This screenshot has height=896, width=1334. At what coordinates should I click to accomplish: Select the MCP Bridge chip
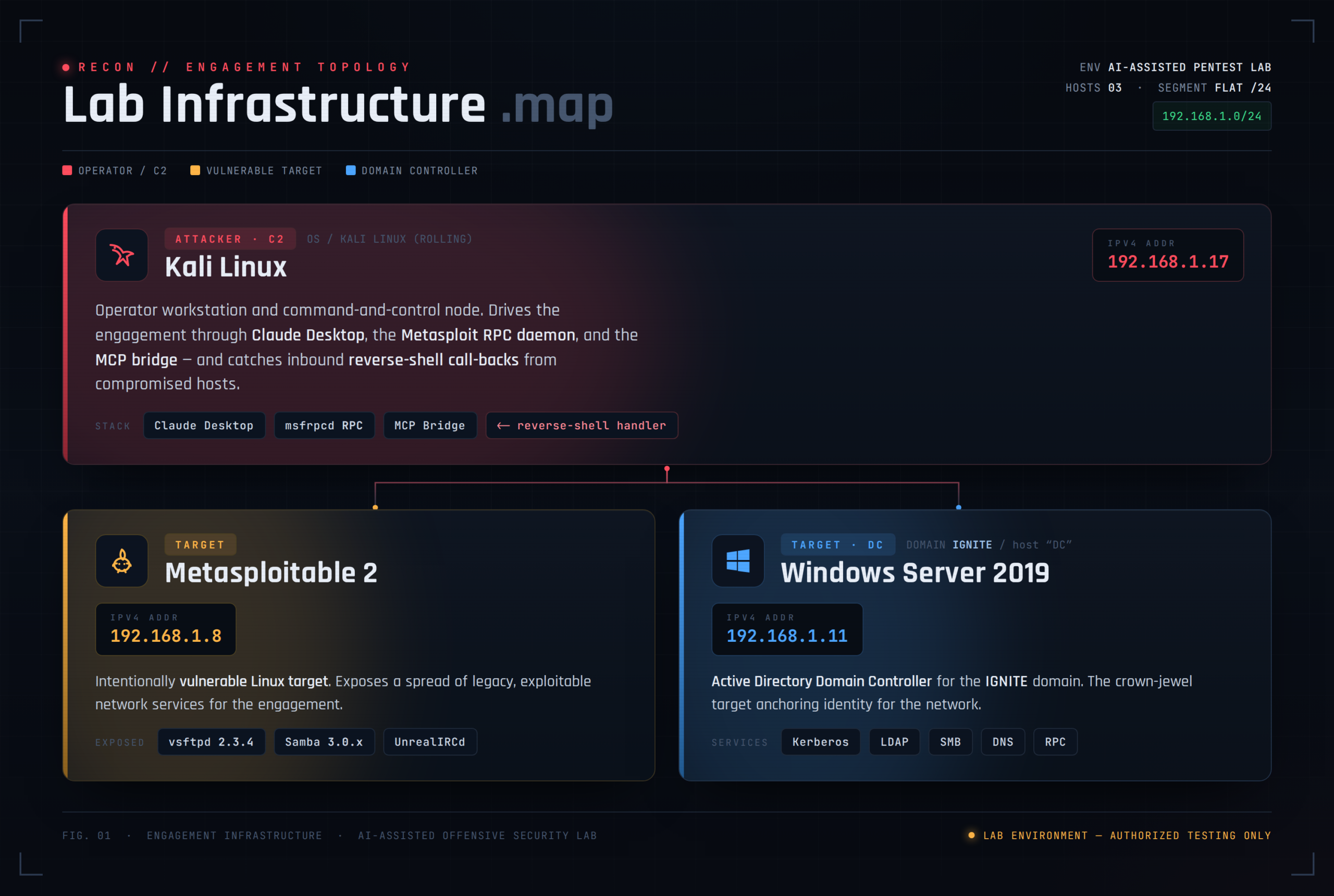tap(430, 425)
